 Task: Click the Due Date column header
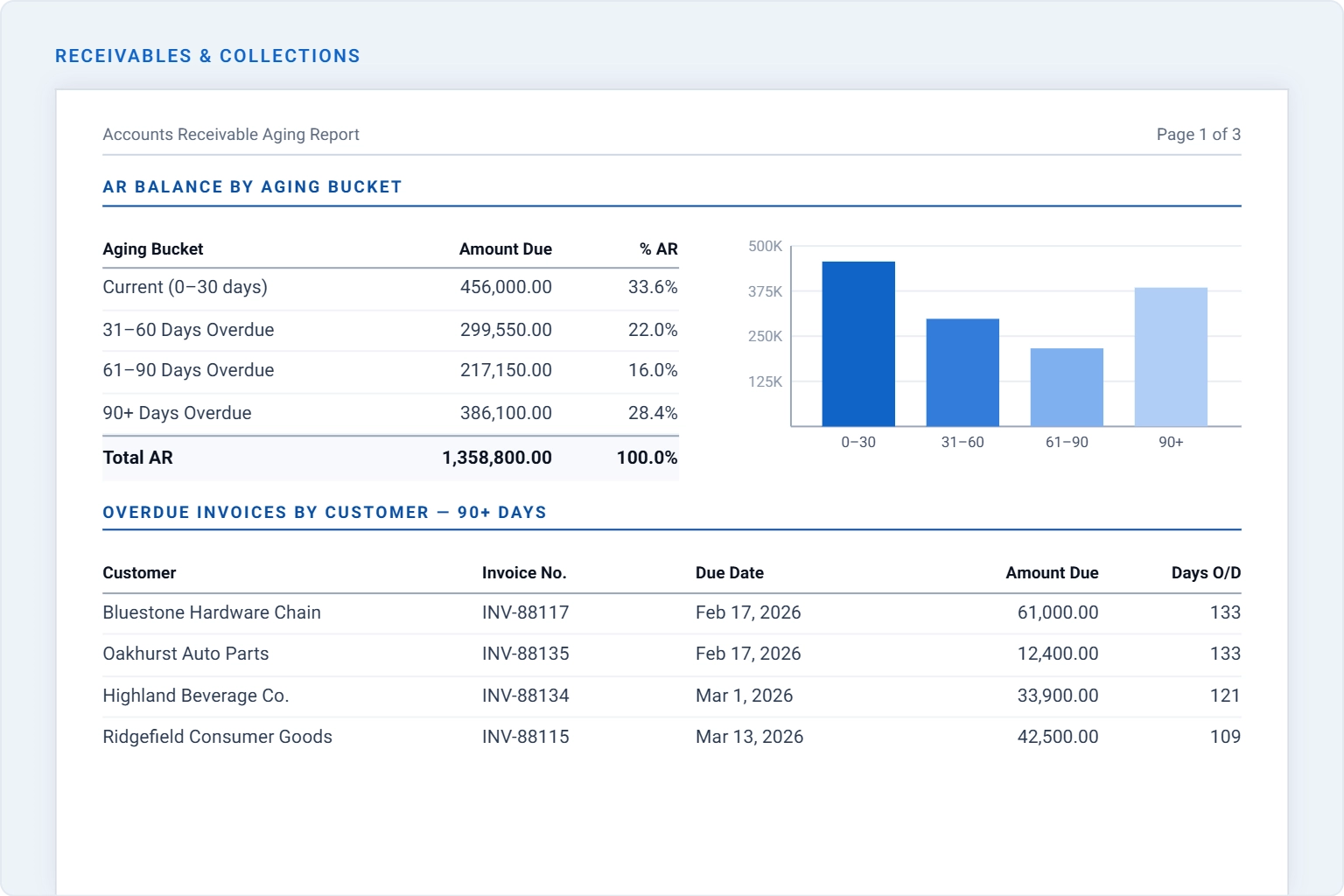click(x=730, y=573)
